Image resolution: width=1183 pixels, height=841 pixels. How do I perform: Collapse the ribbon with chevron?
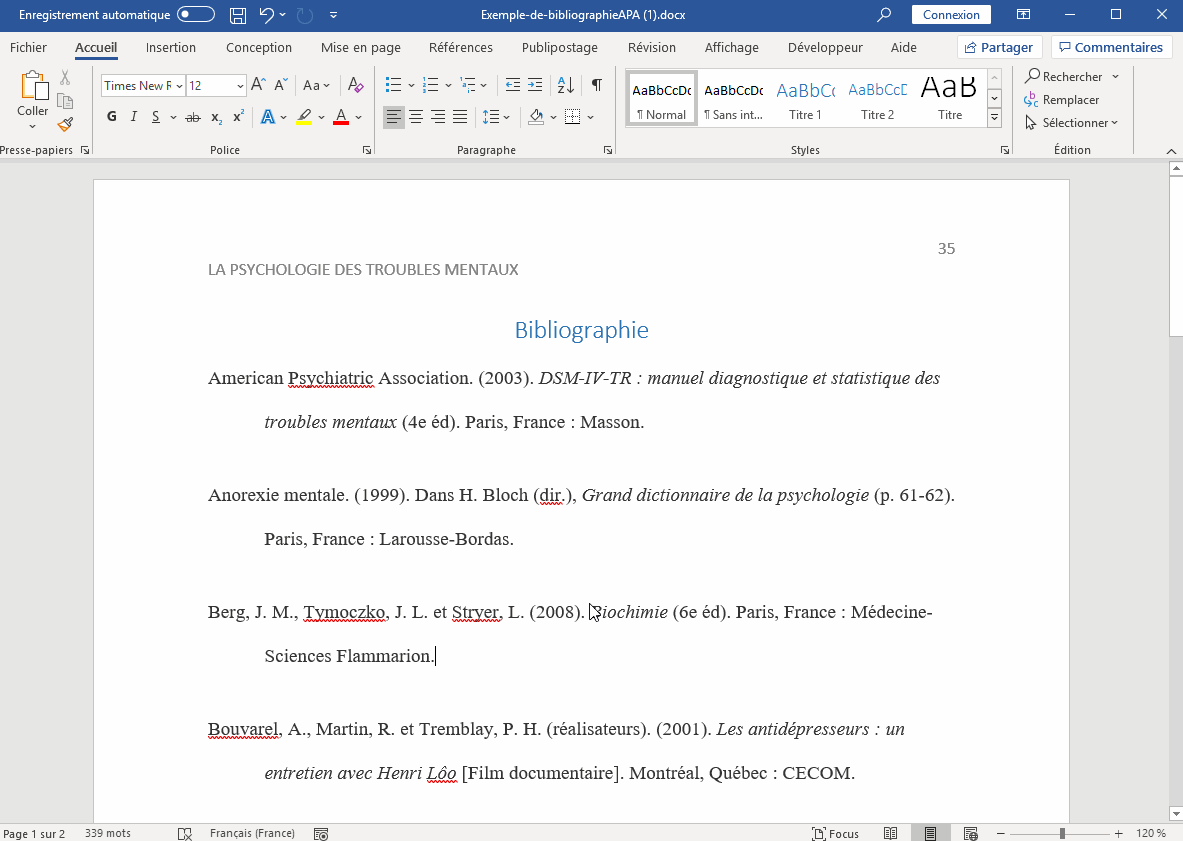[x=1171, y=151]
